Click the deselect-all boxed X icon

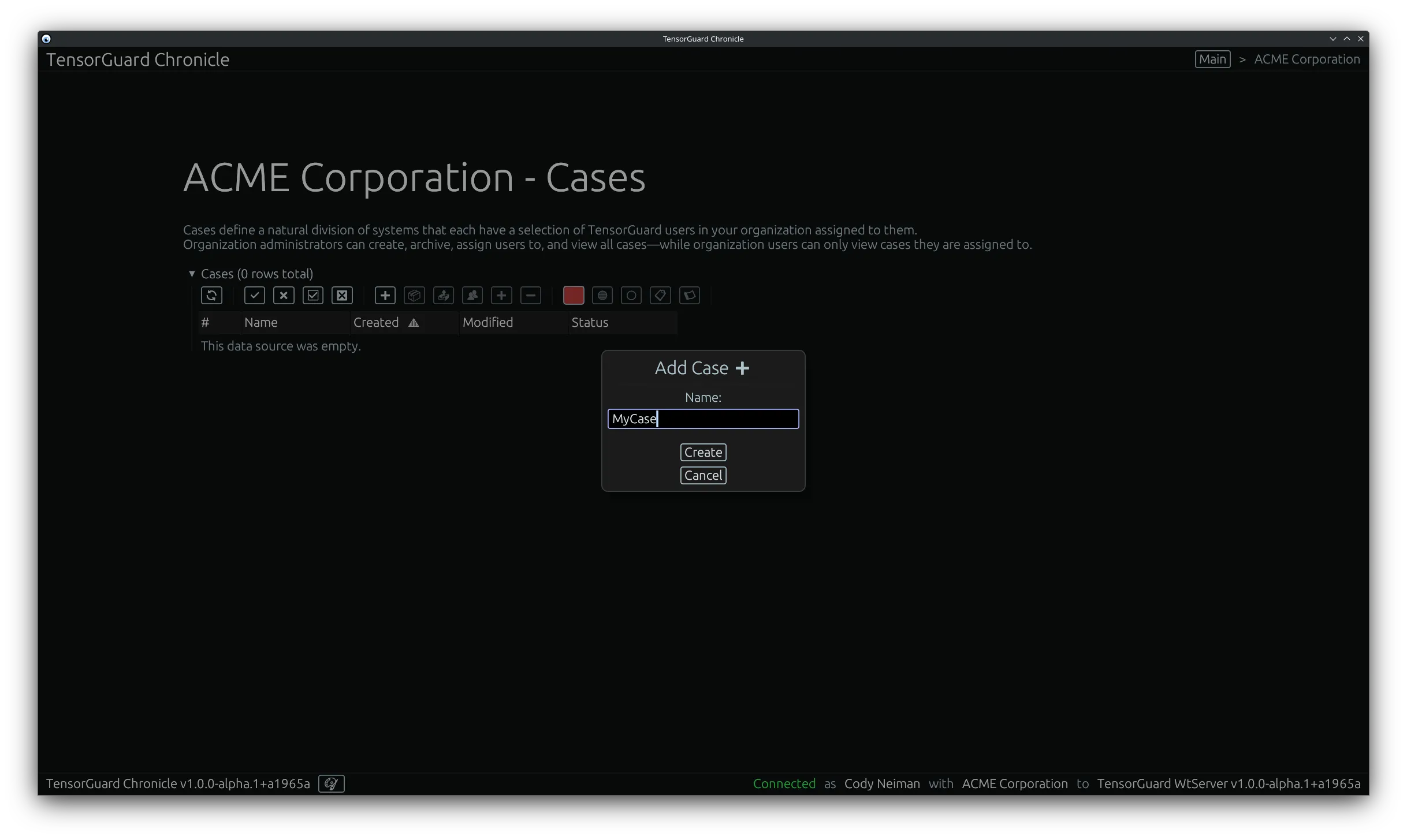coord(341,295)
